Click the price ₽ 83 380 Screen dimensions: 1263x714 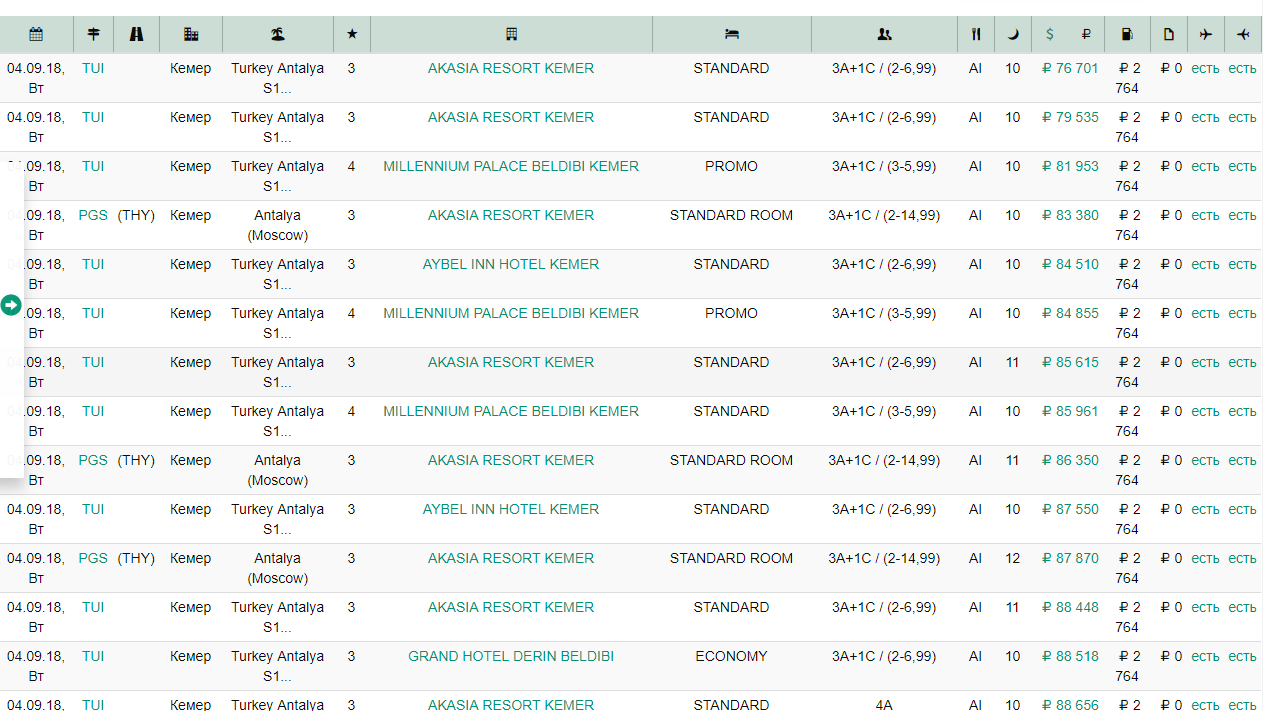click(1070, 215)
